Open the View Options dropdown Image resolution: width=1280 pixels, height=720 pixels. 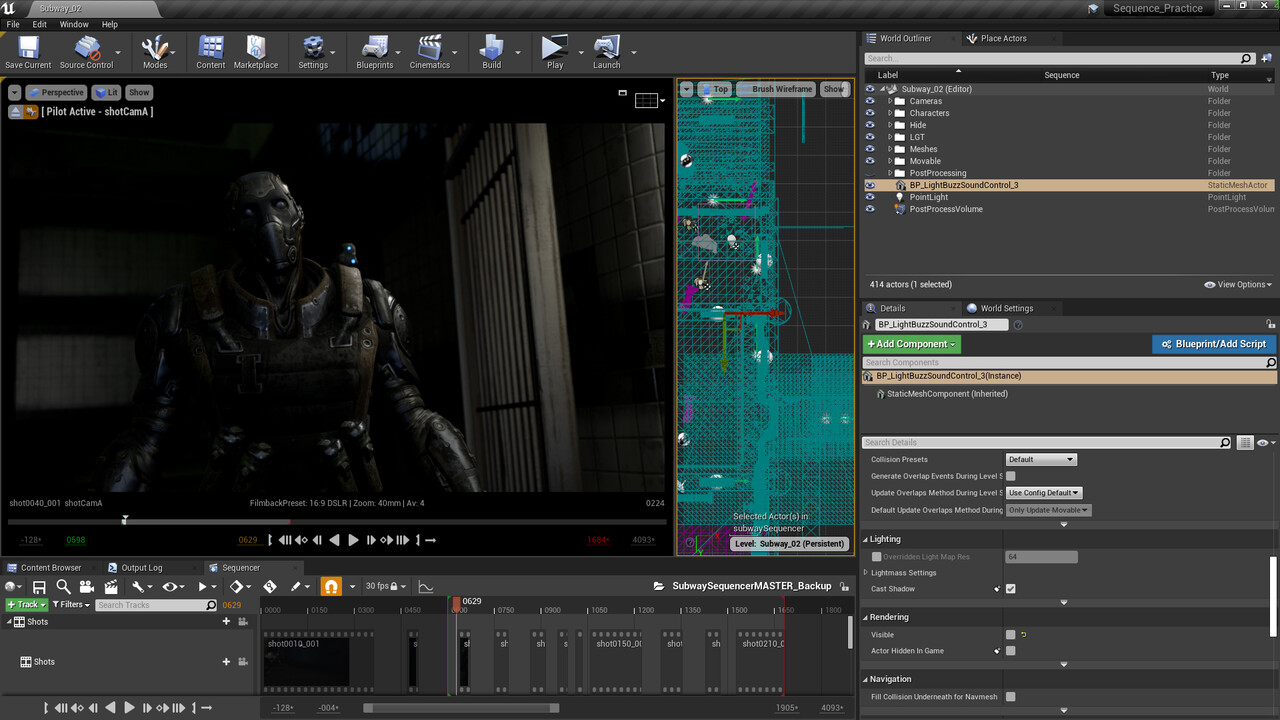(1238, 285)
